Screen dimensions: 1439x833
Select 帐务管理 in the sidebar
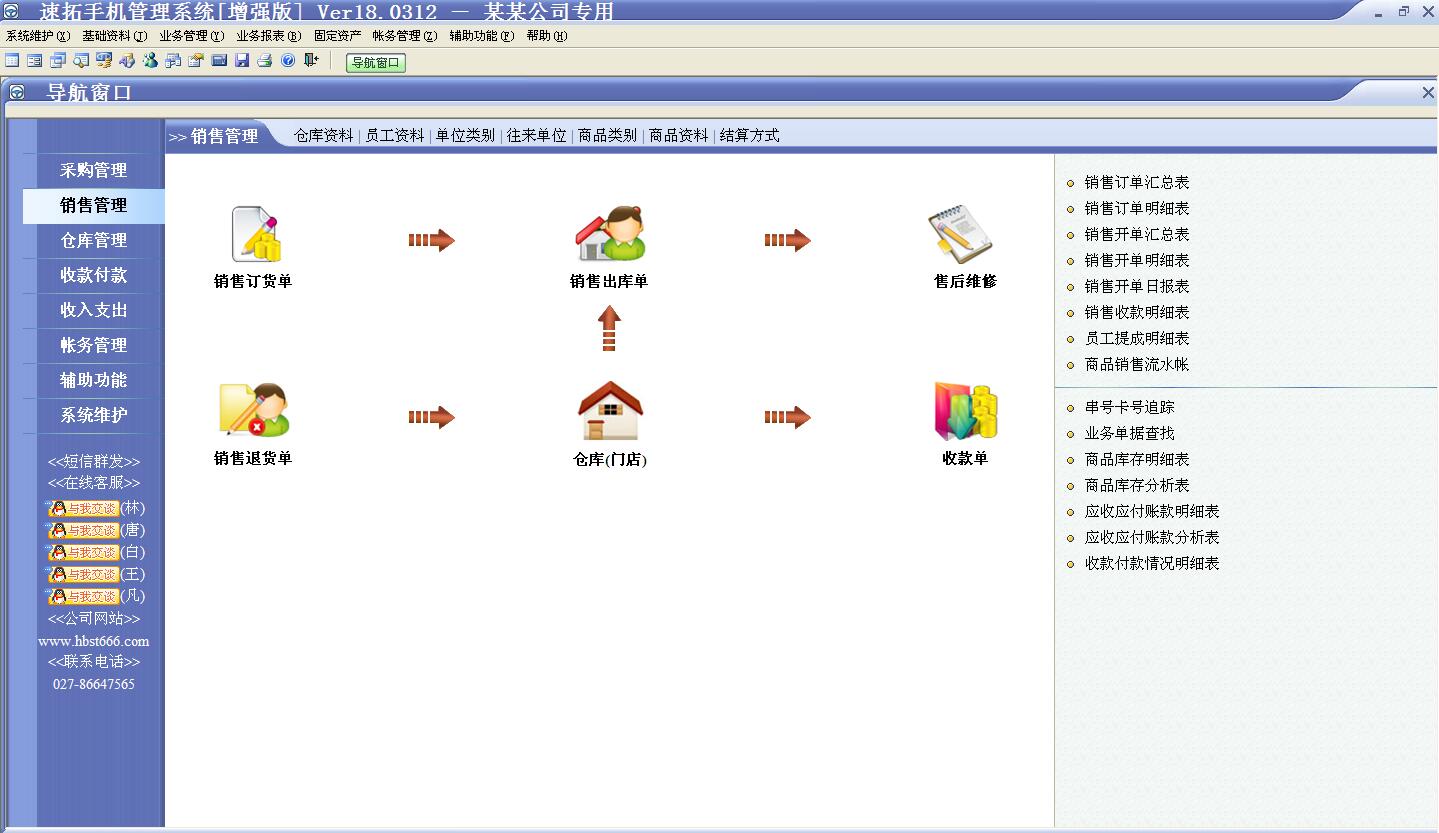(x=94, y=345)
